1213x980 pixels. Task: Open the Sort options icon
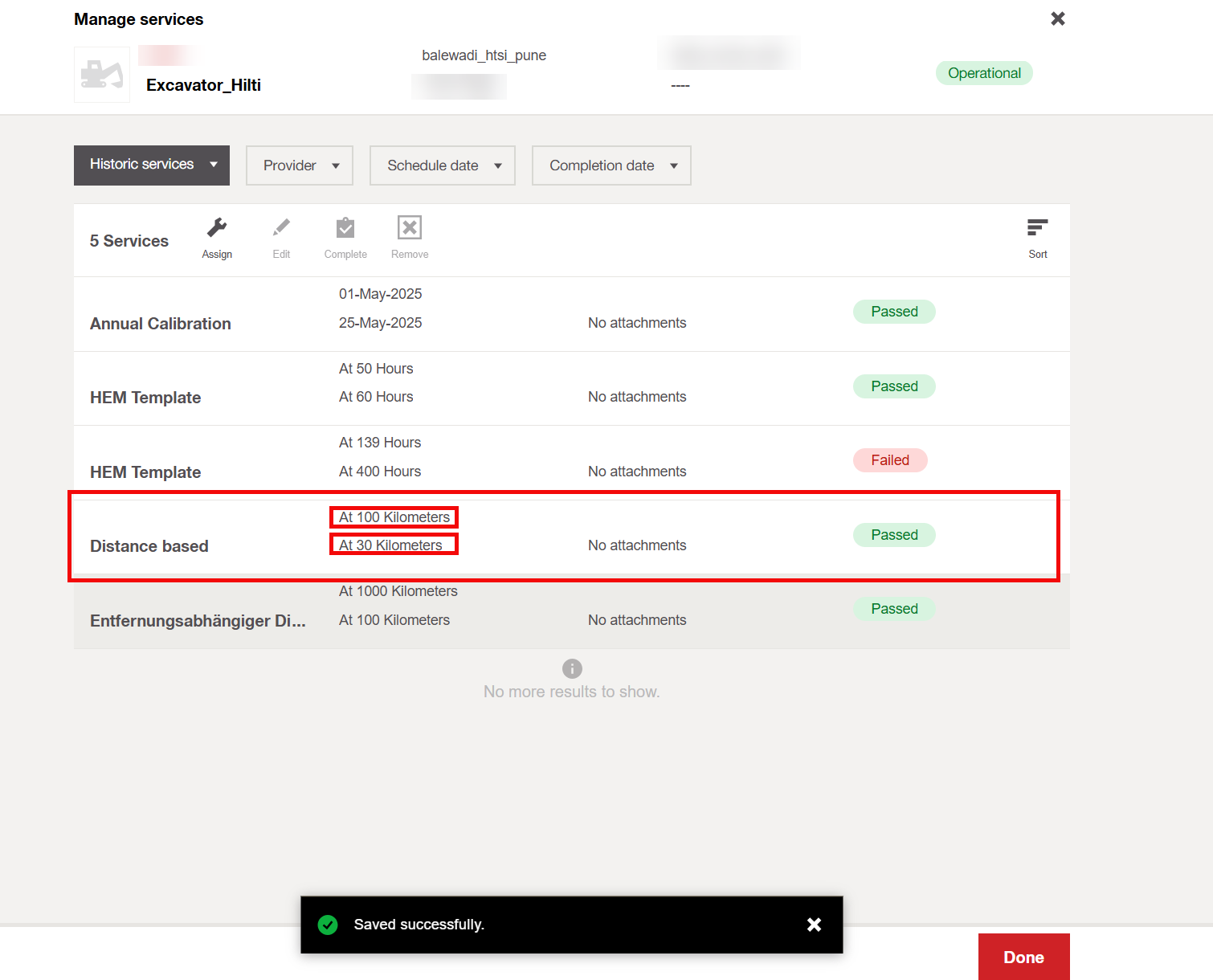pos(1037,229)
